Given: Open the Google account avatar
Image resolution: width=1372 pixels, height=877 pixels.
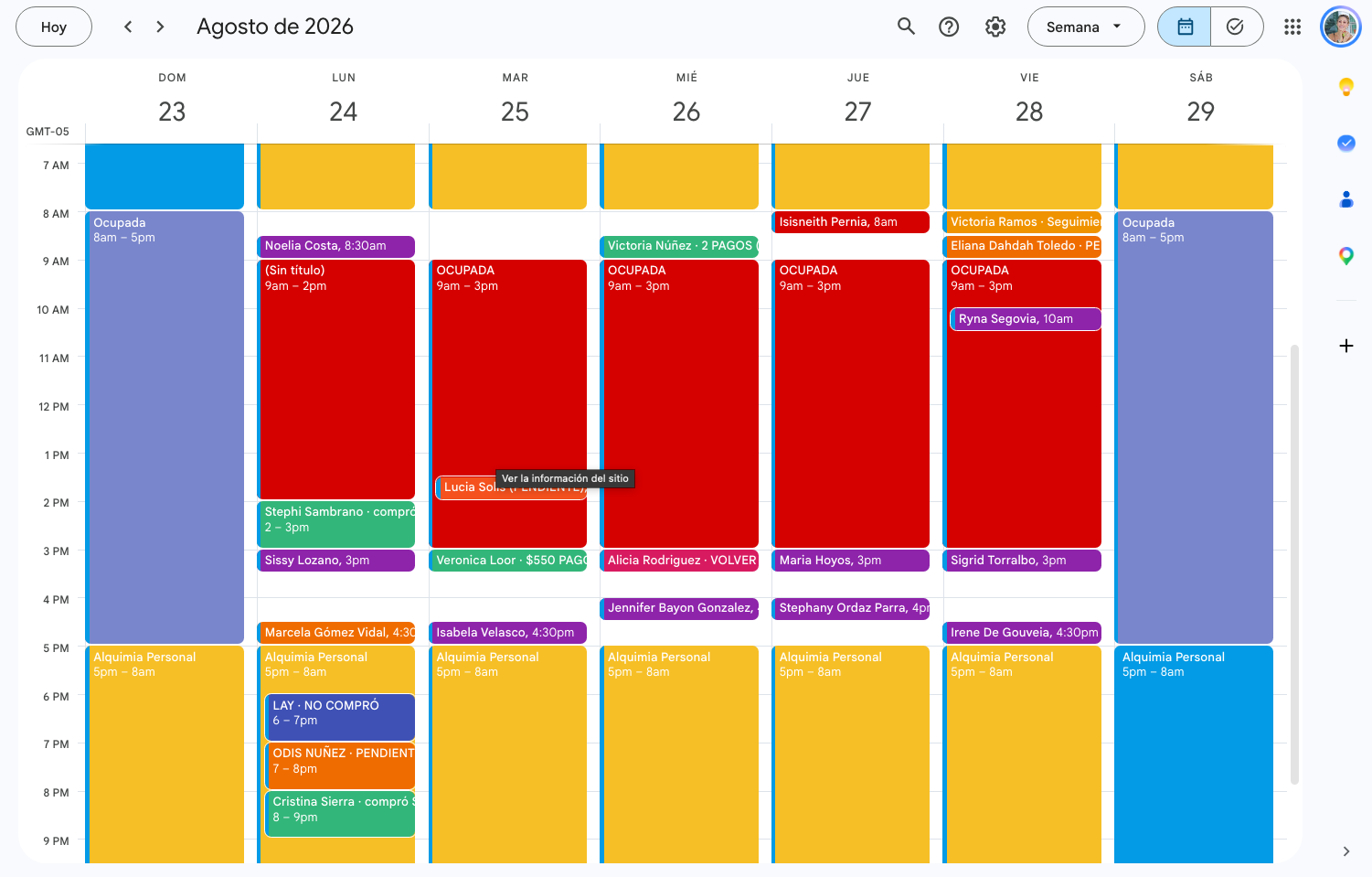Looking at the screenshot, I should (x=1341, y=27).
